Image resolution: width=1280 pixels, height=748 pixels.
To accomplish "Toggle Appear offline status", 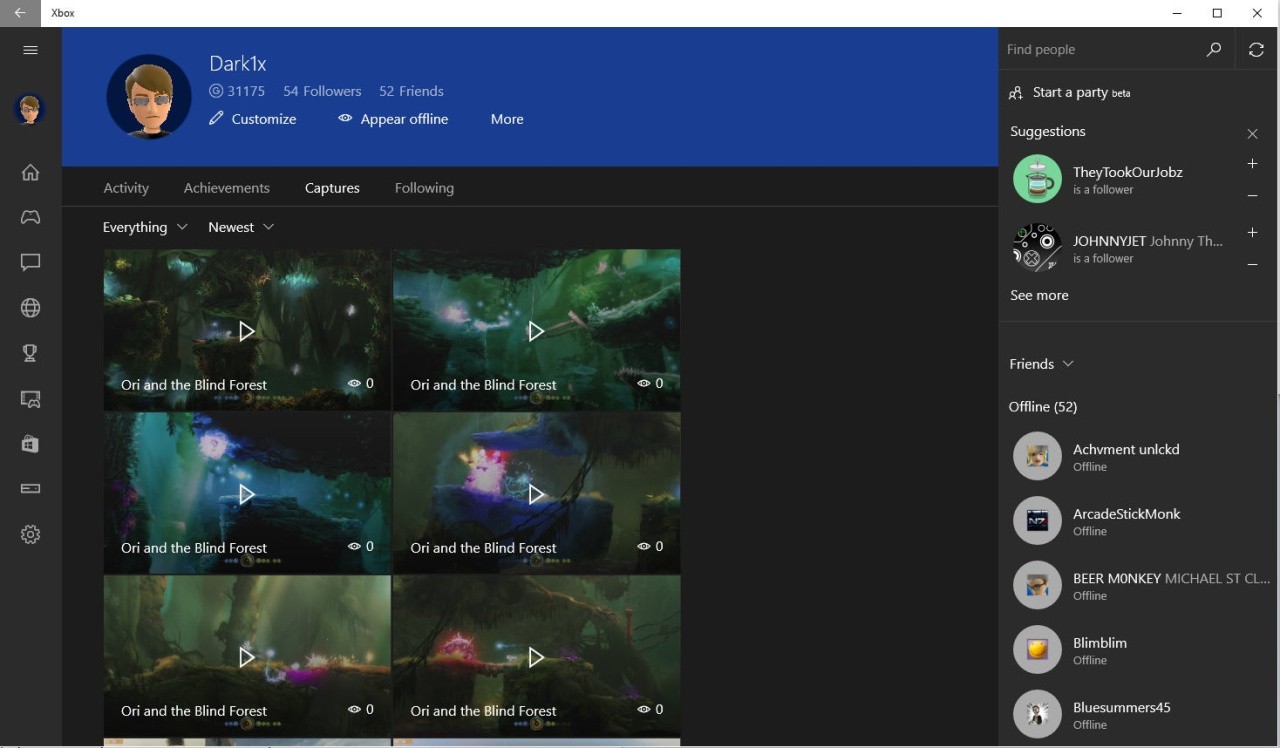I will pyautogui.click(x=393, y=119).
